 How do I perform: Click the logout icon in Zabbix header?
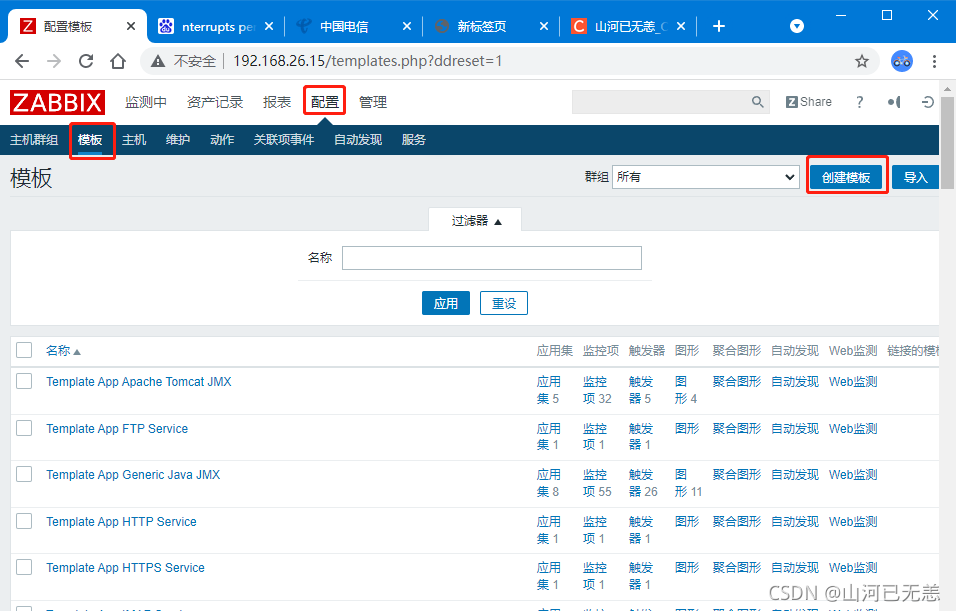click(927, 102)
